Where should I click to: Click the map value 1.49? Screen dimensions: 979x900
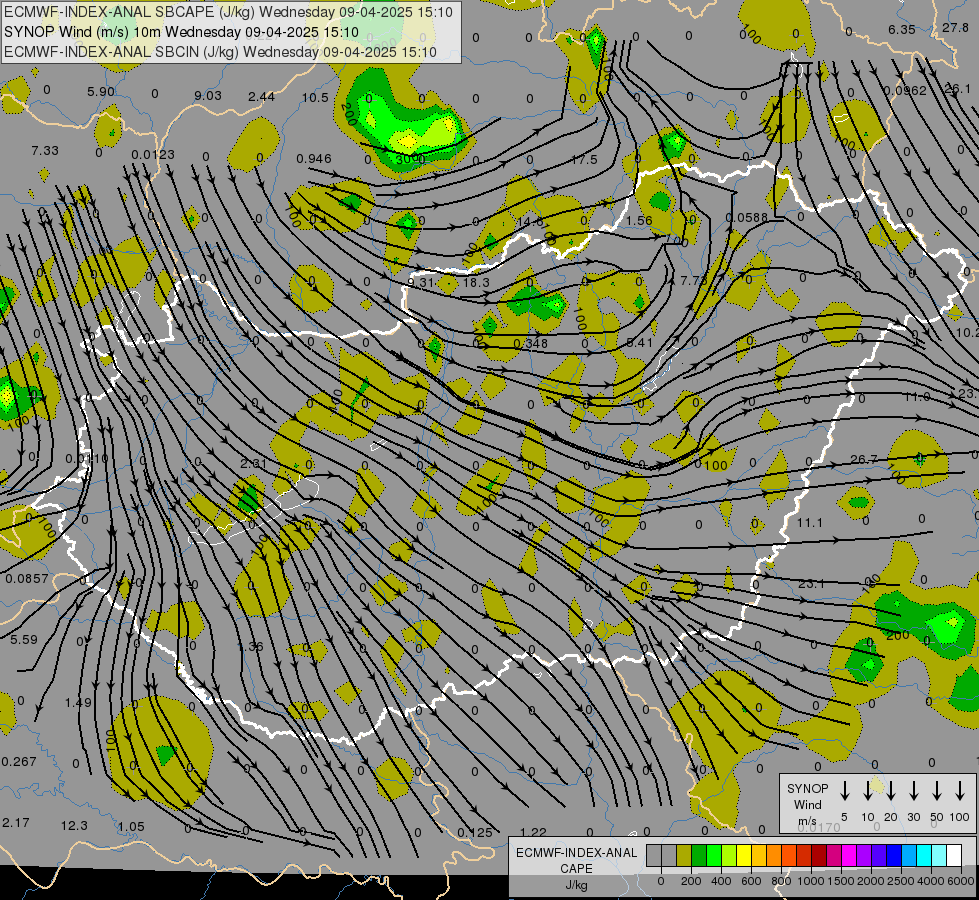(x=78, y=703)
